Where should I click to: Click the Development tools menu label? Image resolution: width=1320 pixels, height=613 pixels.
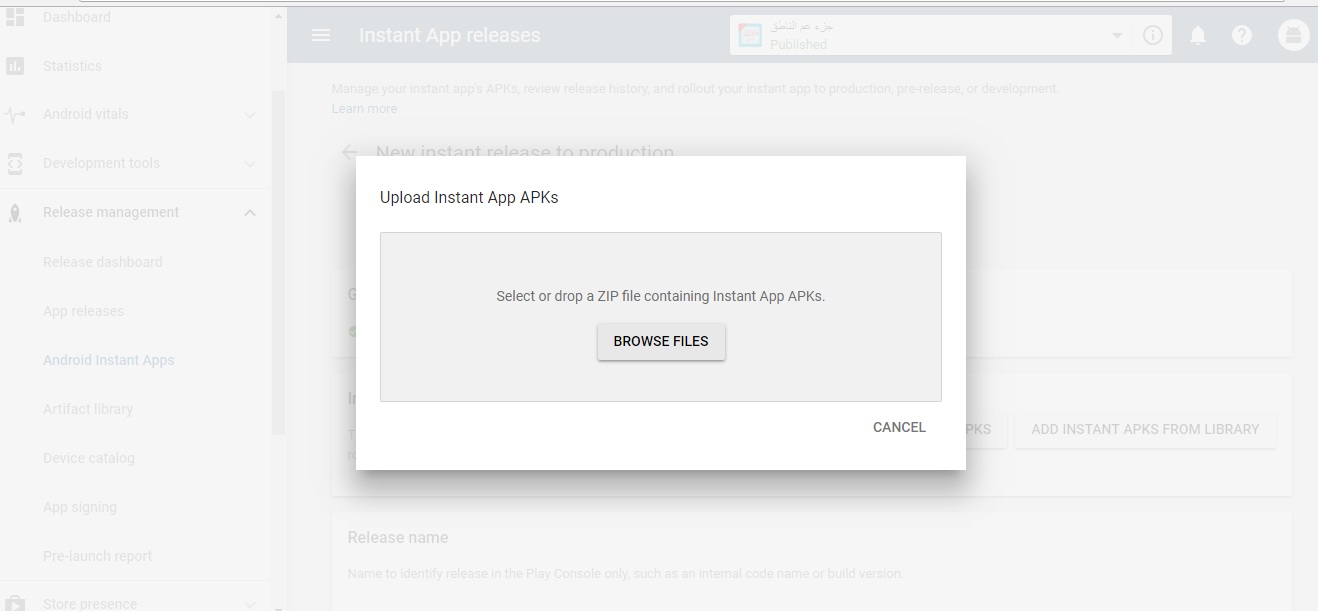pyautogui.click(x=101, y=163)
